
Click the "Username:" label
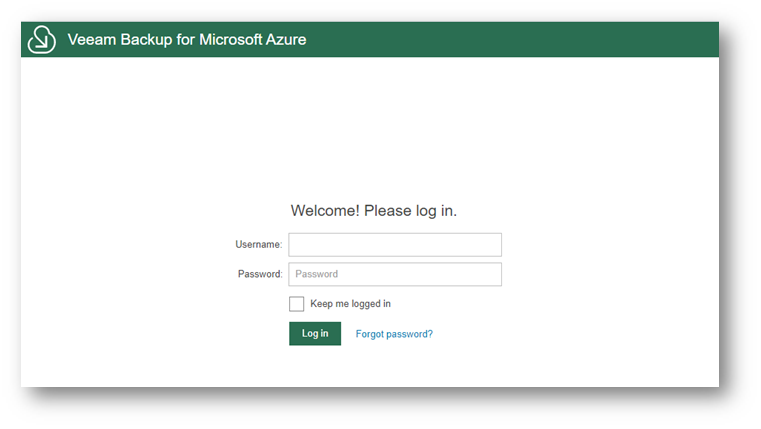click(x=259, y=245)
